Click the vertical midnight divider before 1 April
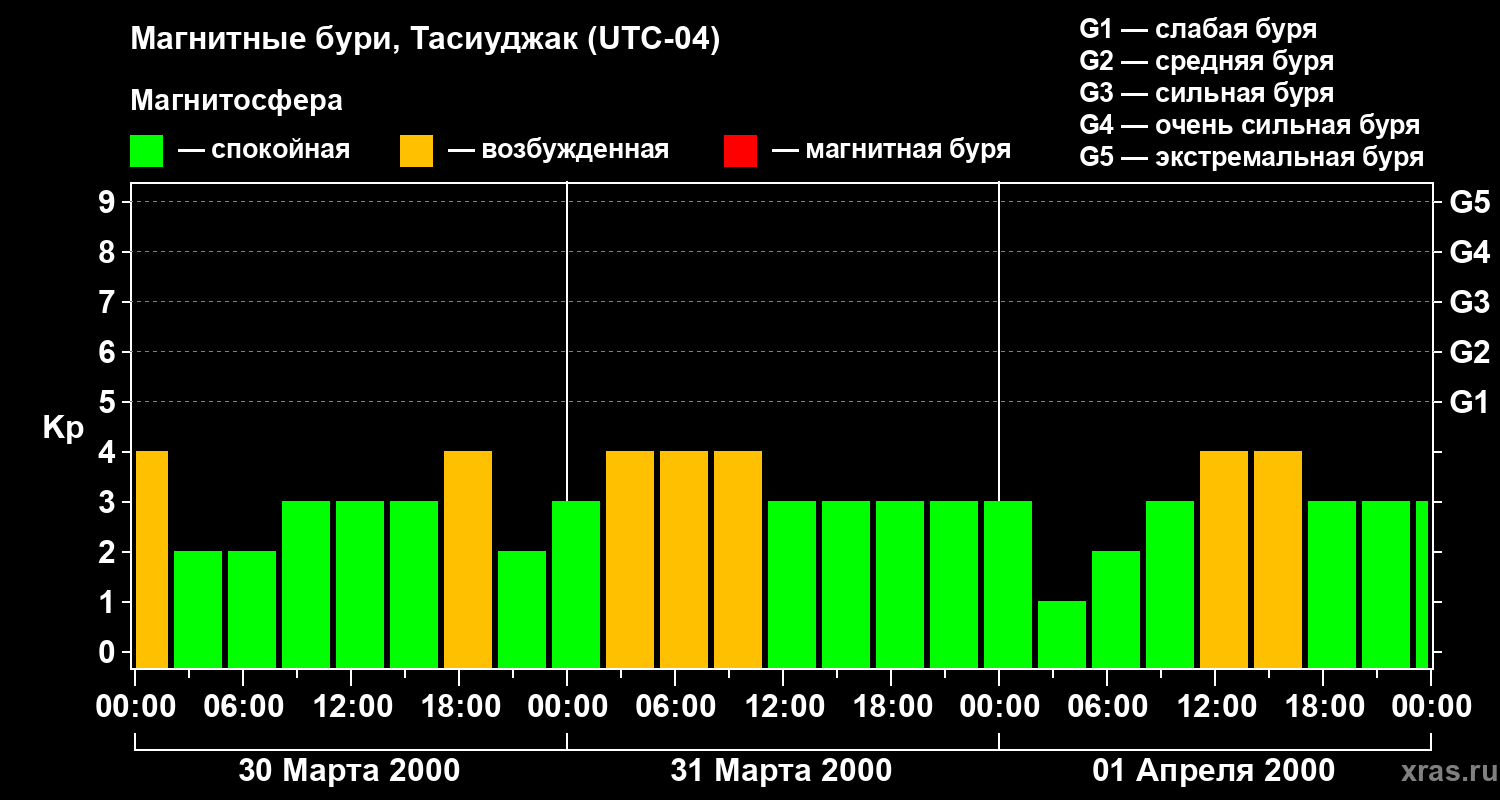The image size is (1500, 800). point(999,425)
